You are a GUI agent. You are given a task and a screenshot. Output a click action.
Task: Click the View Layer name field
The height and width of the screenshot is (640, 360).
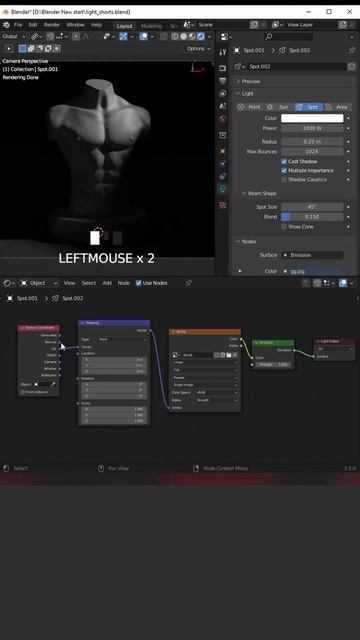tap(311, 25)
